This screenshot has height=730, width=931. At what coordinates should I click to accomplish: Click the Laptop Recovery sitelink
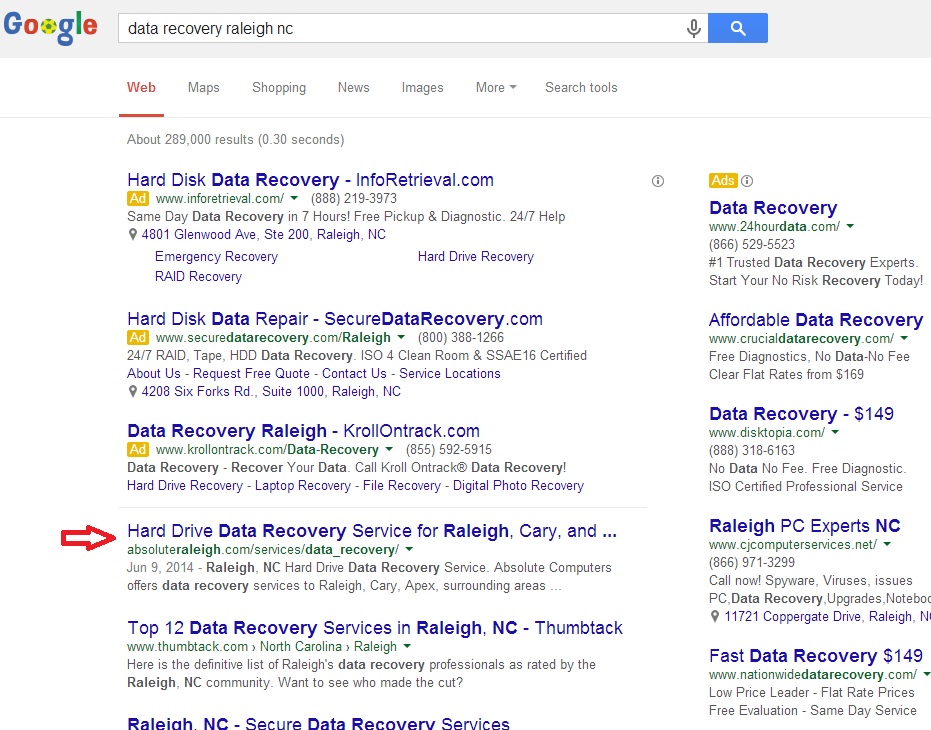tap(303, 486)
